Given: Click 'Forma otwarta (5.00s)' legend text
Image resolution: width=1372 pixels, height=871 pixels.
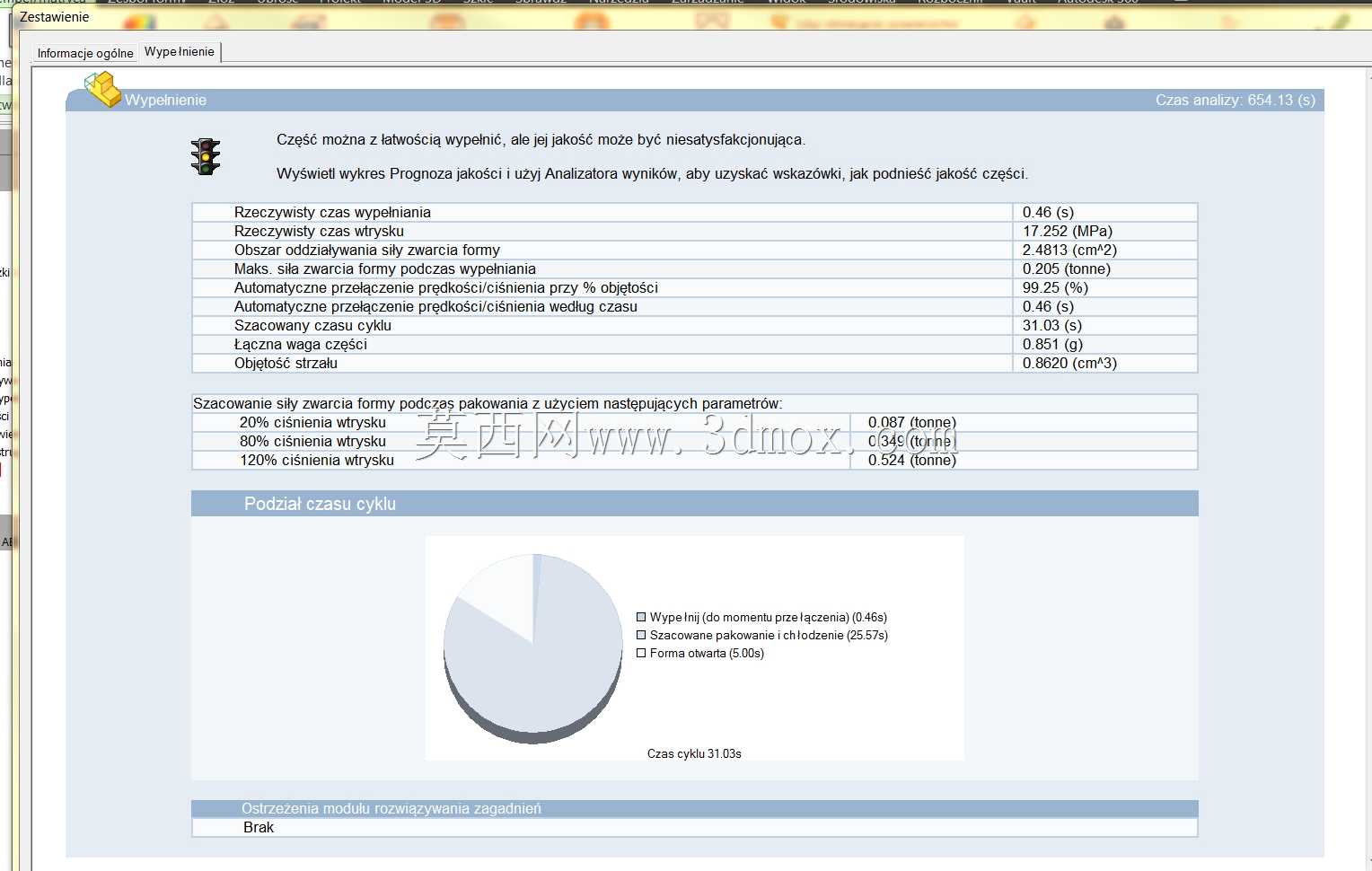Looking at the screenshot, I should click(707, 653).
